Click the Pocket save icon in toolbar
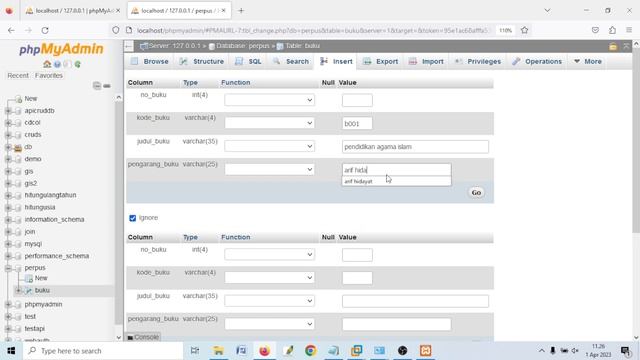The height and width of the screenshot is (360, 640). (596, 30)
